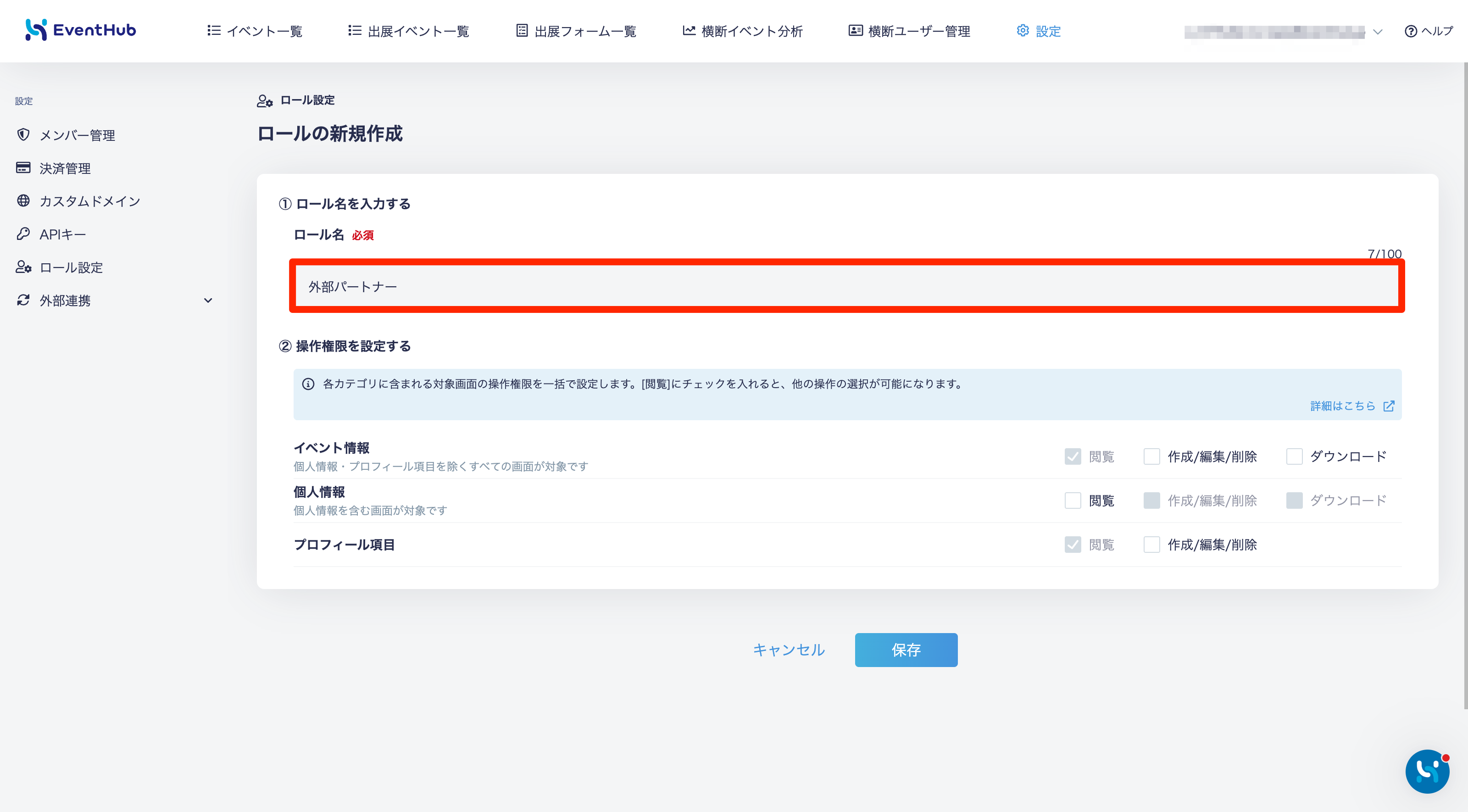Check イベント情報 作成/編集/削除 checkbox

click(1152, 456)
